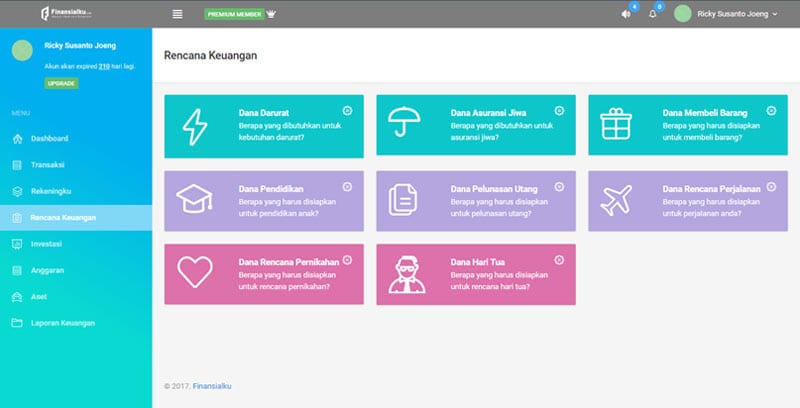The width and height of the screenshot is (800, 408).
Task: Toggle sidebar with the hamburger menu icon
Action: pyautogui.click(x=177, y=14)
